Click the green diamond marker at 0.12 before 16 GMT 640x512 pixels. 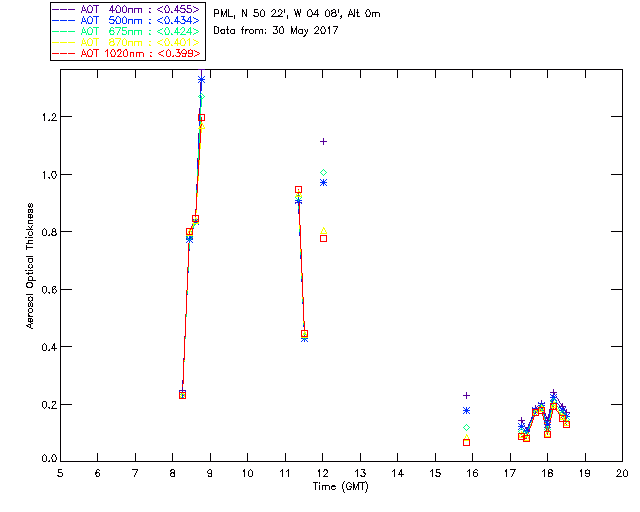pos(467,427)
